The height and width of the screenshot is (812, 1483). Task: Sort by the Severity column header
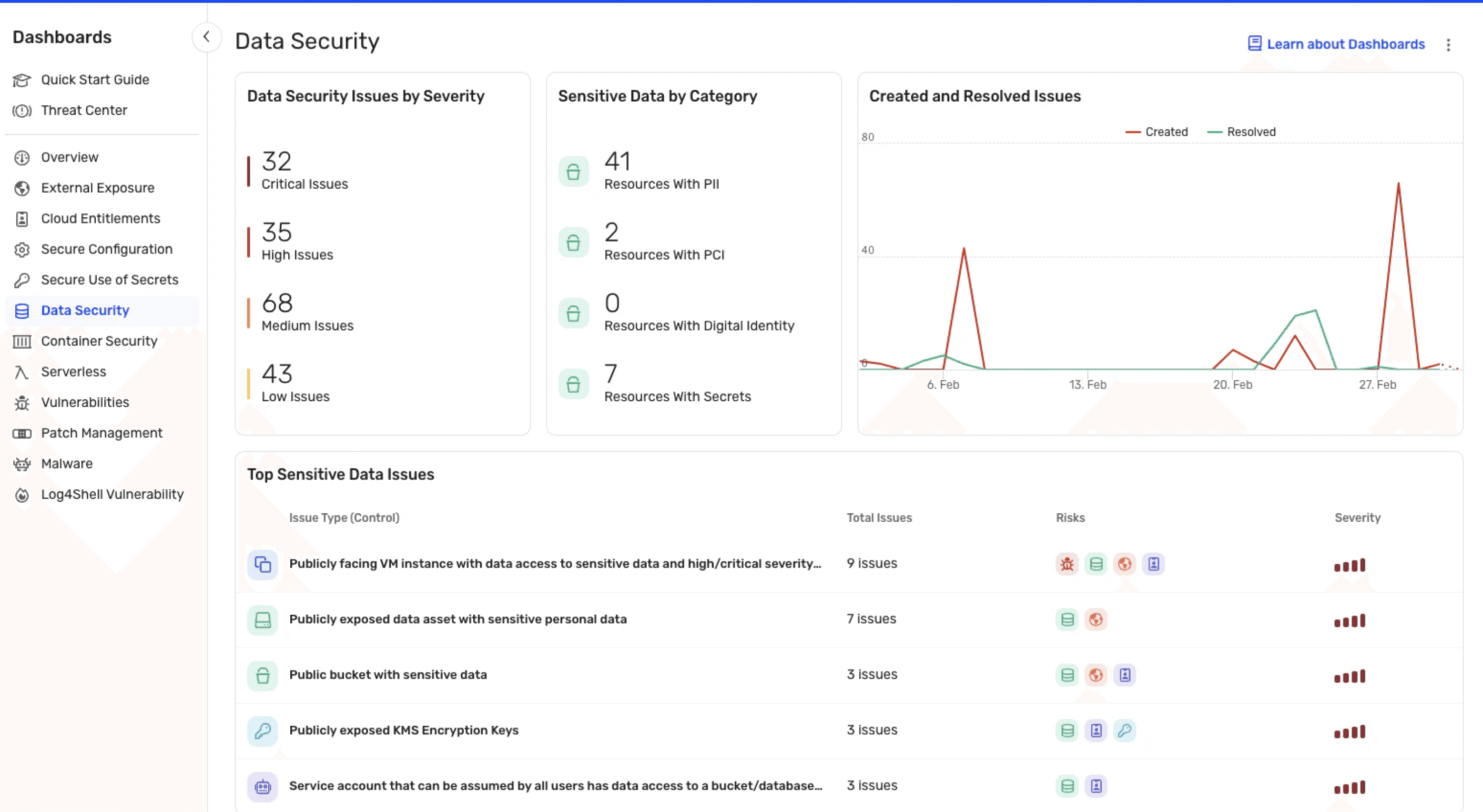1358,518
